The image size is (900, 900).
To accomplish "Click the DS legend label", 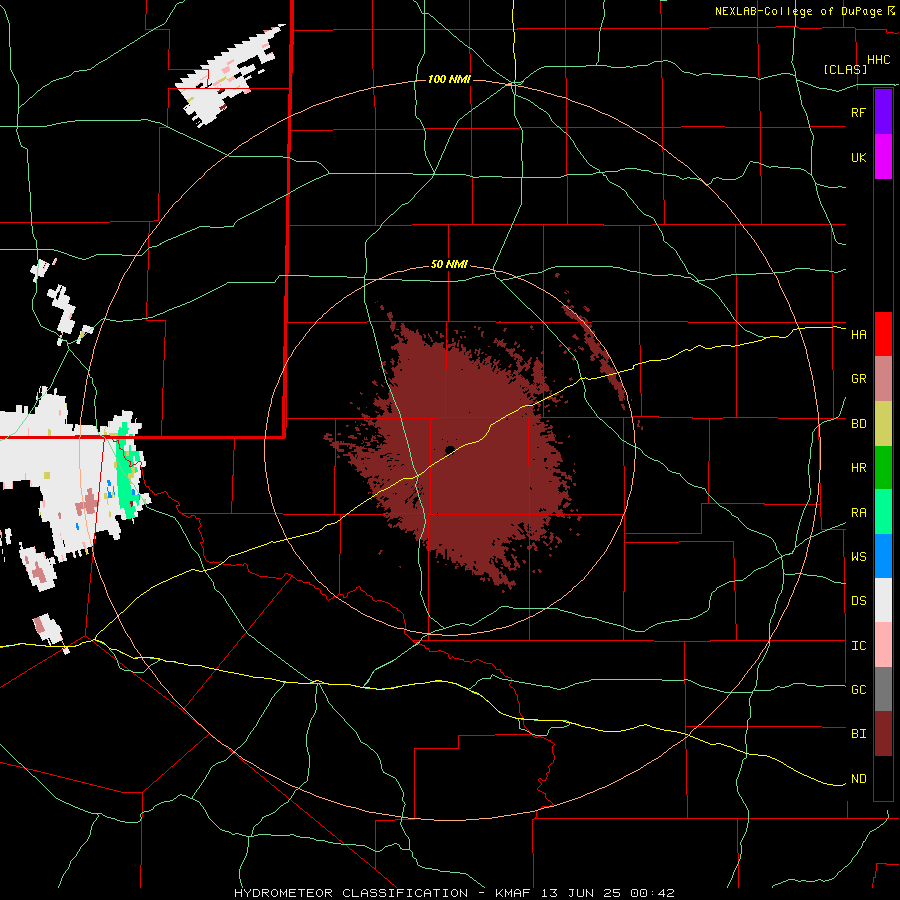I will (x=858, y=601).
